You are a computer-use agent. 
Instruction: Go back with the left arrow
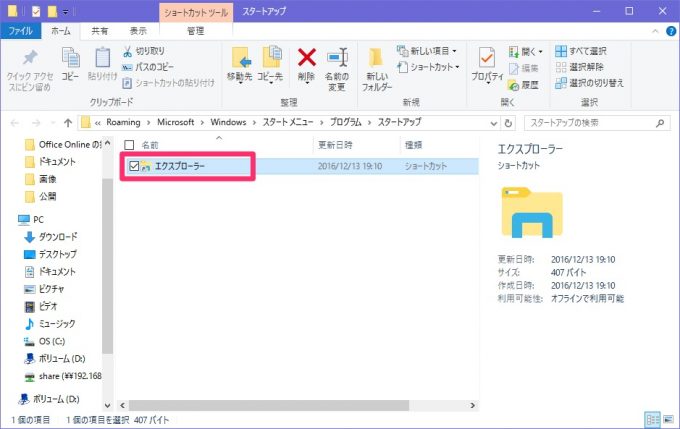click(x=15, y=123)
